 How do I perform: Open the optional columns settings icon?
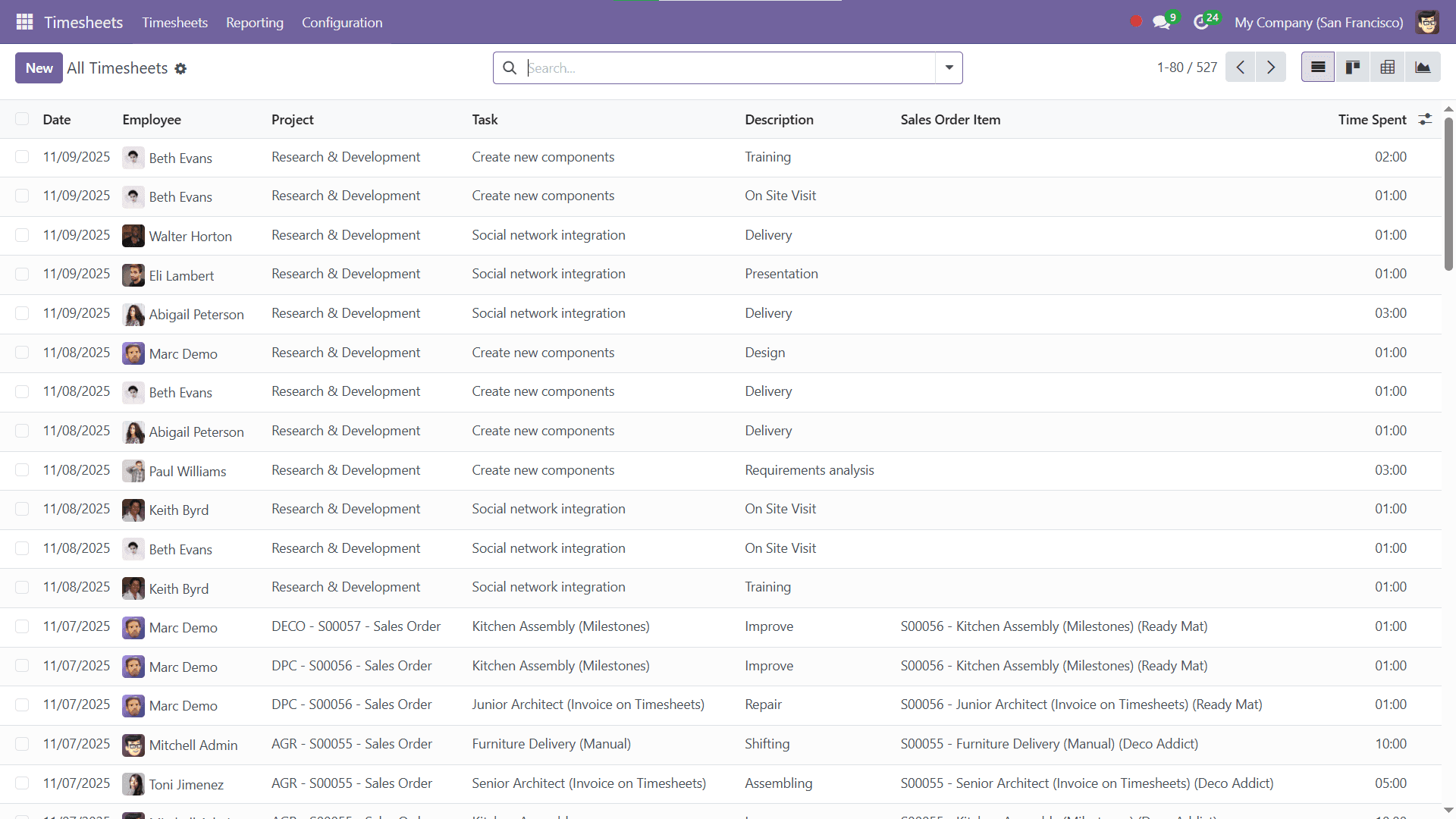[1425, 119]
